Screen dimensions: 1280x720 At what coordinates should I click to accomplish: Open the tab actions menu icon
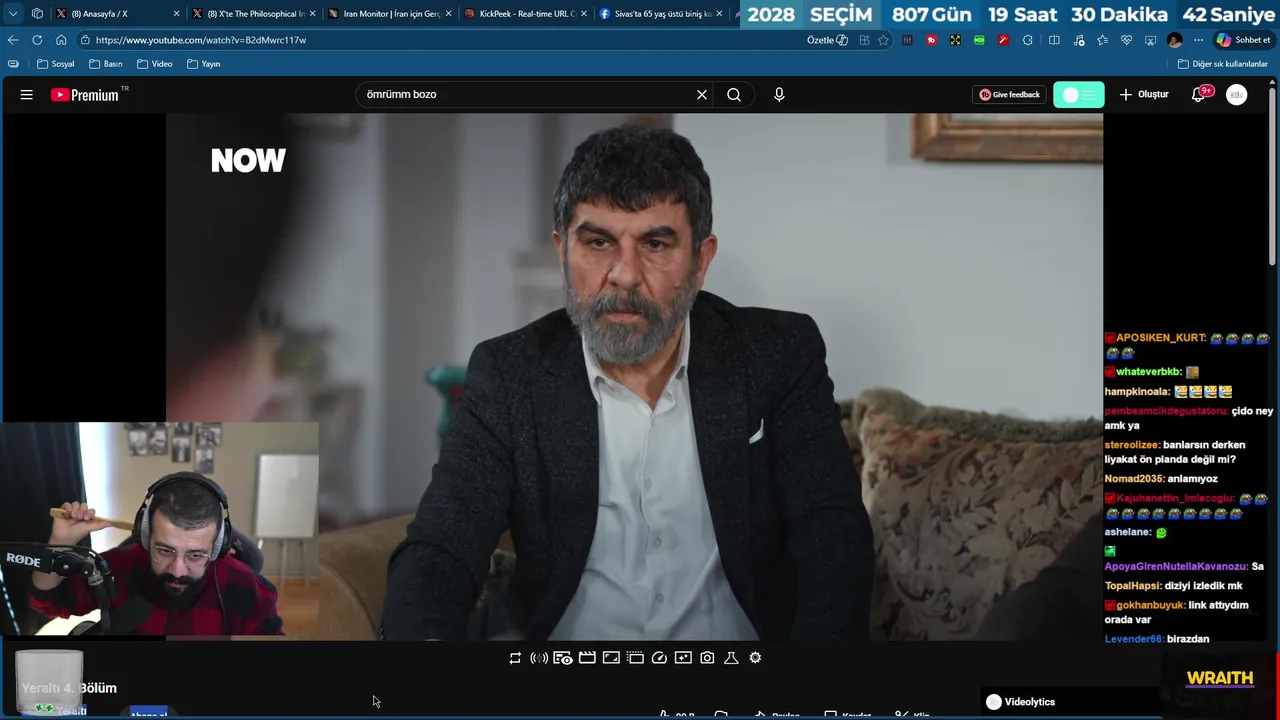[x=37, y=14]
